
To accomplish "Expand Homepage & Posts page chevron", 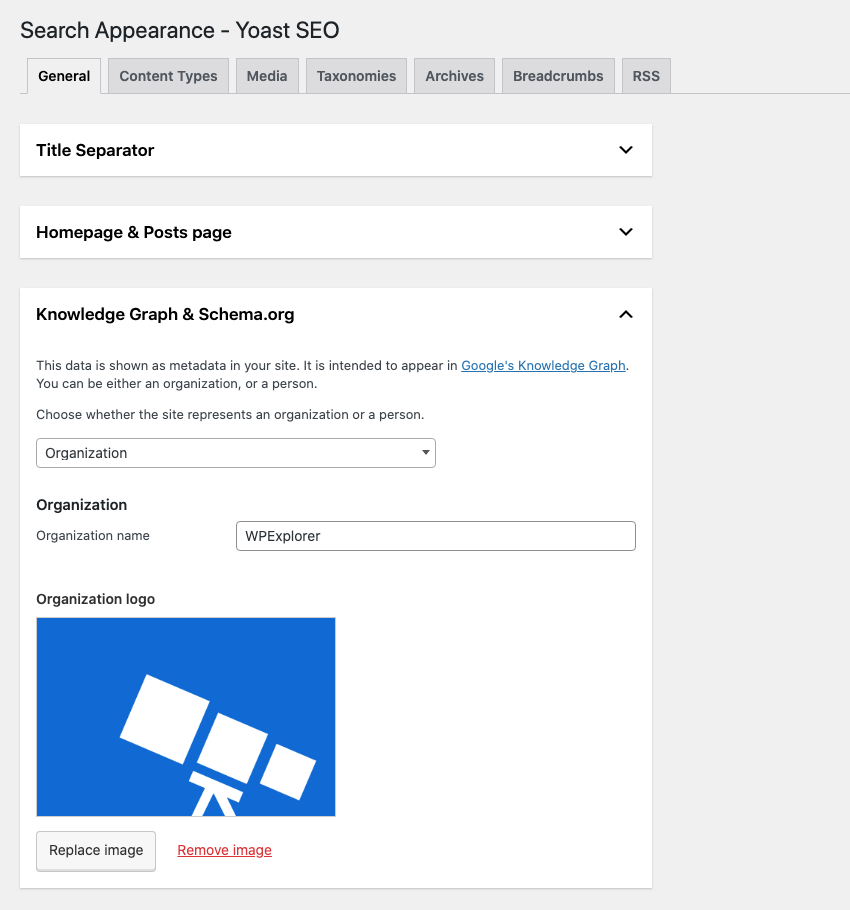I will click(x=625, y=232).
